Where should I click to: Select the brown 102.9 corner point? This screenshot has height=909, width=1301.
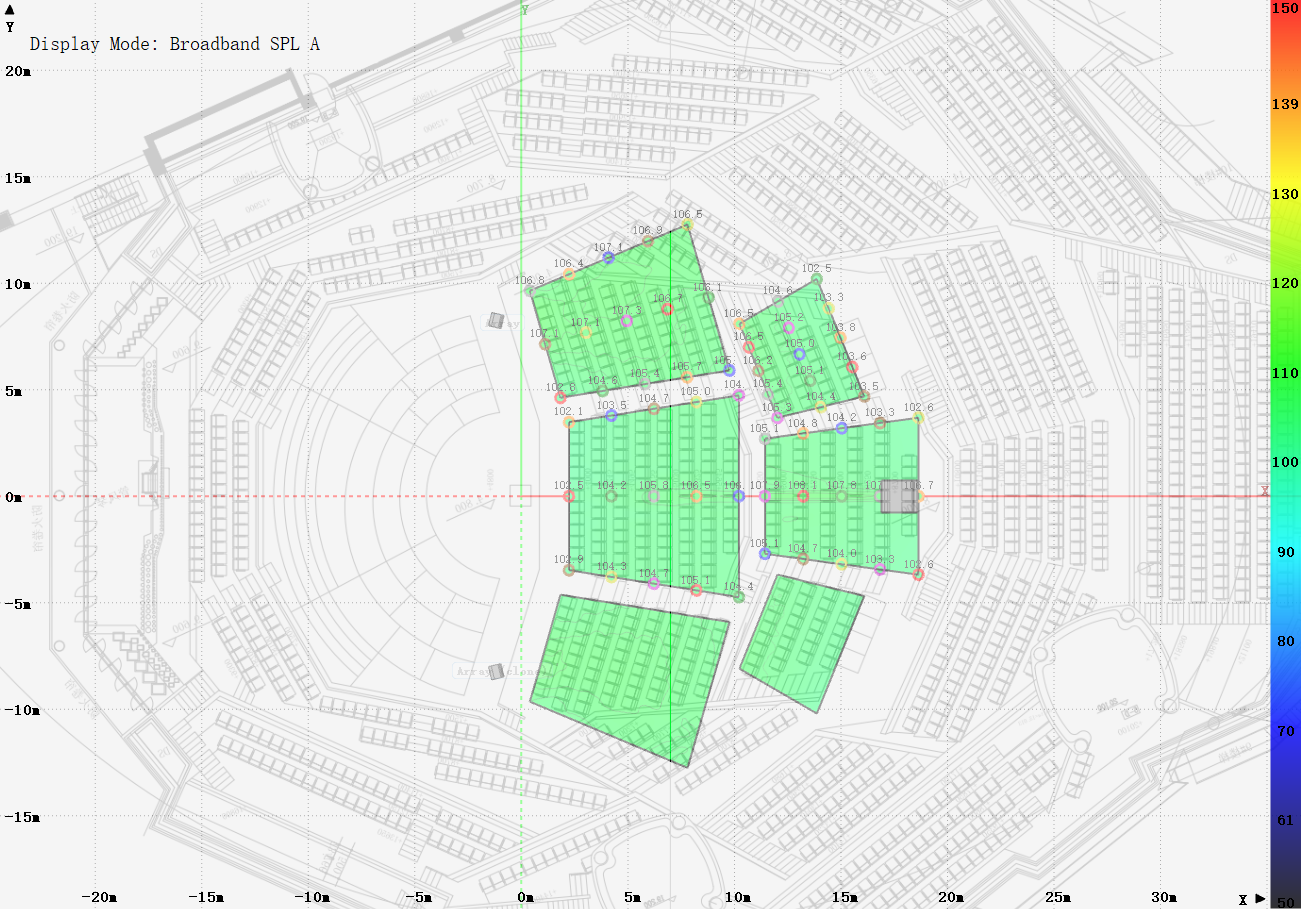coord(569,570)
